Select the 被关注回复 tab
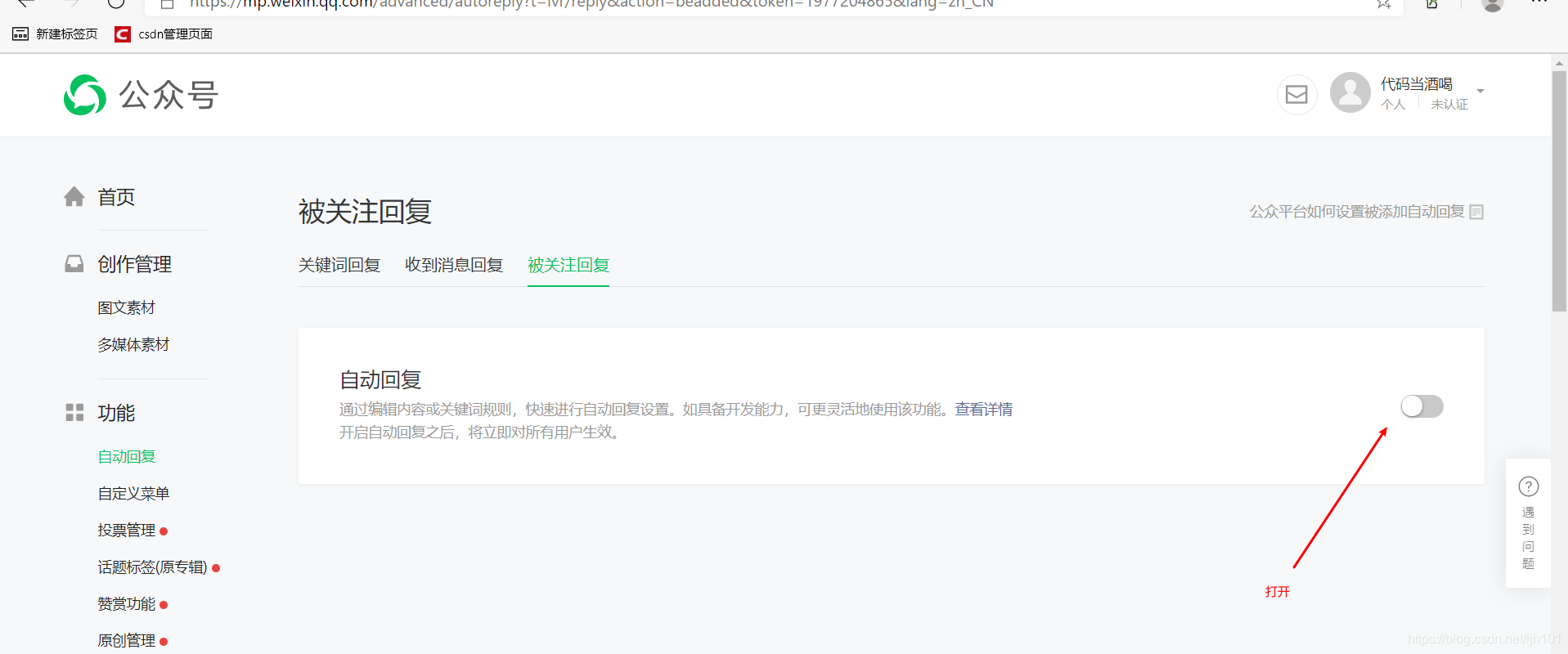Image resolution: width=1568 pixels, height=654 pixels. [568, 265]
